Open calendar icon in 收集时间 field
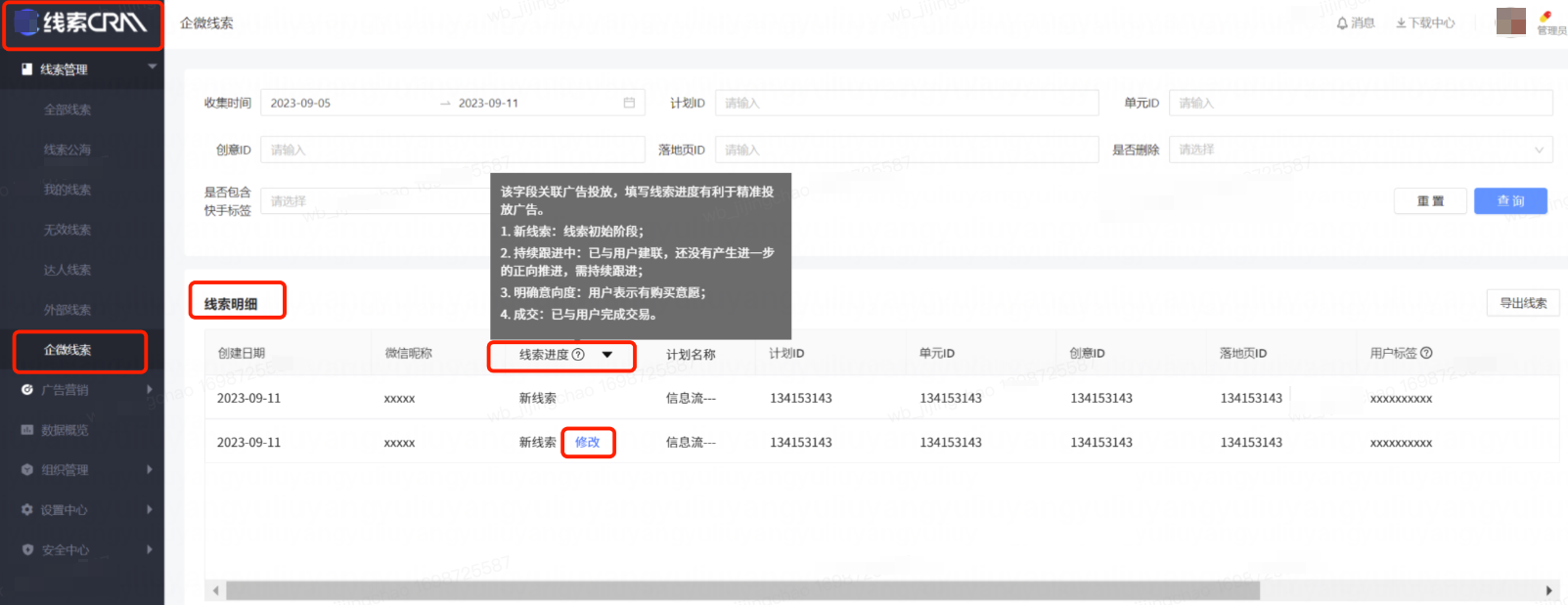This screenshot has height=605, width=1568. (x=629, y=103)
